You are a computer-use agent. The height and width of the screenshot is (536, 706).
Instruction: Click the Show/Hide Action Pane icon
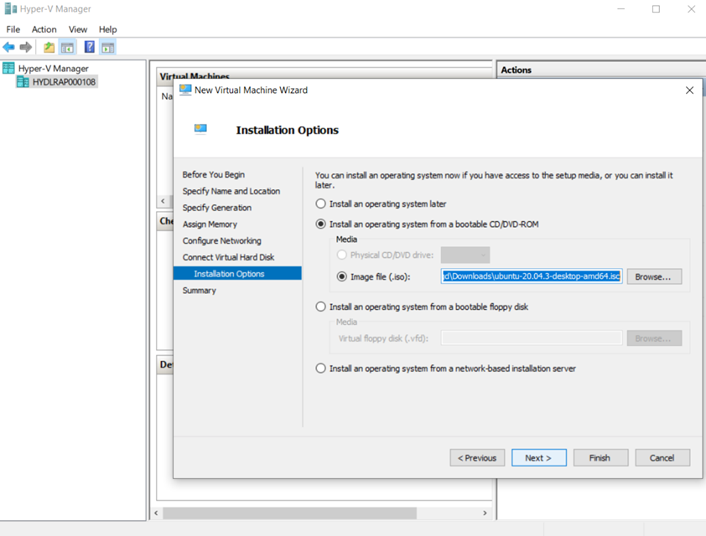point(108,47)
